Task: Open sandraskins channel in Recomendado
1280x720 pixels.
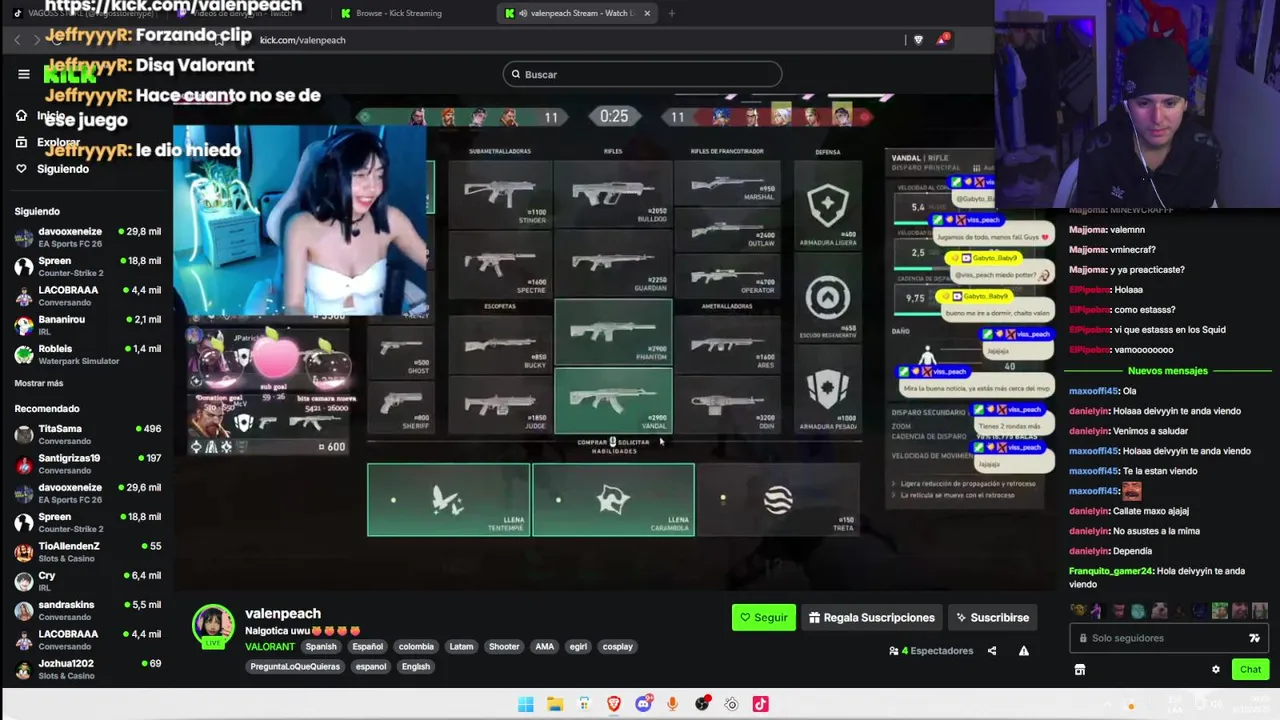Action: click(x=88, y=610)
